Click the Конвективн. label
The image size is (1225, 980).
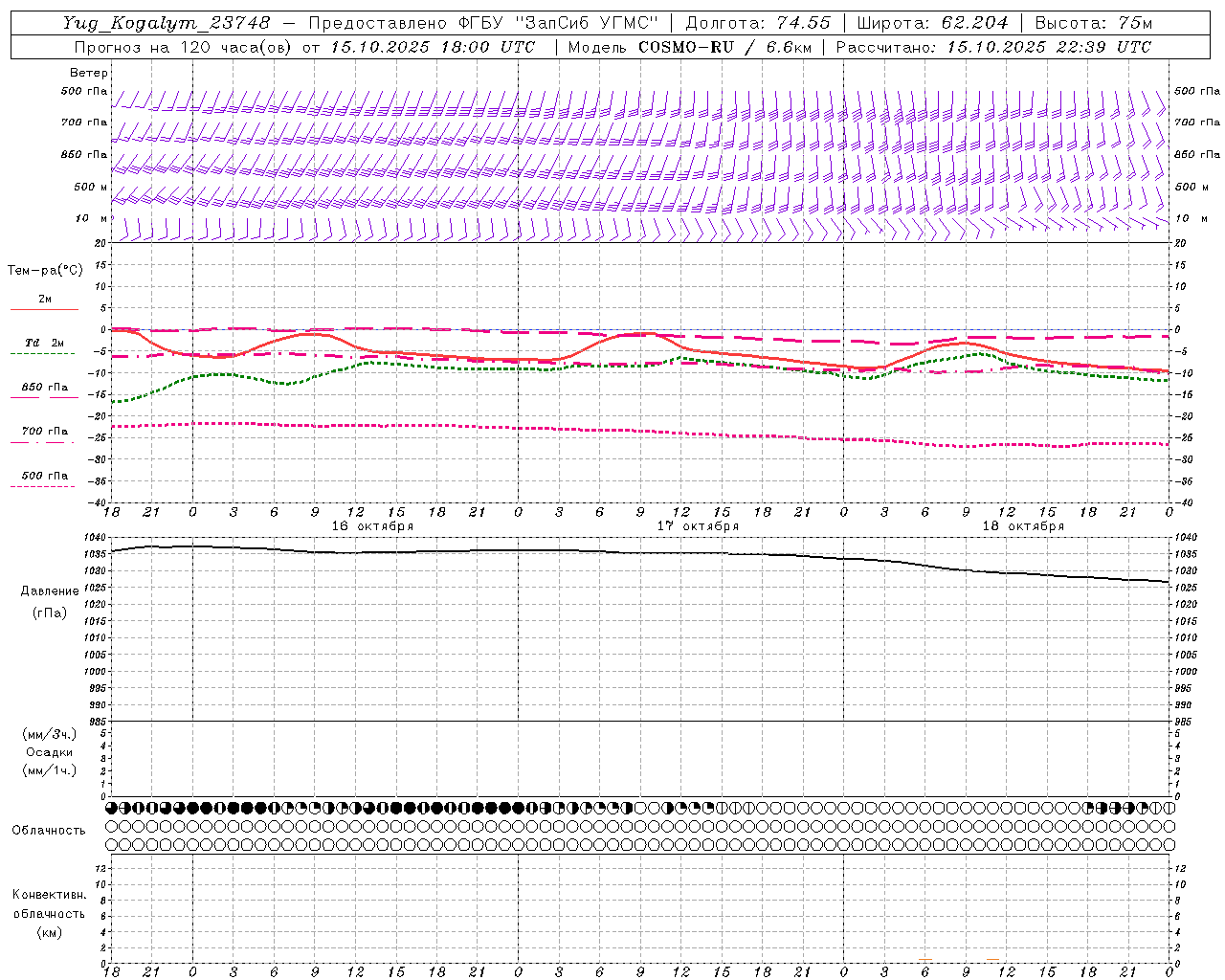click(x=50, y=895)
